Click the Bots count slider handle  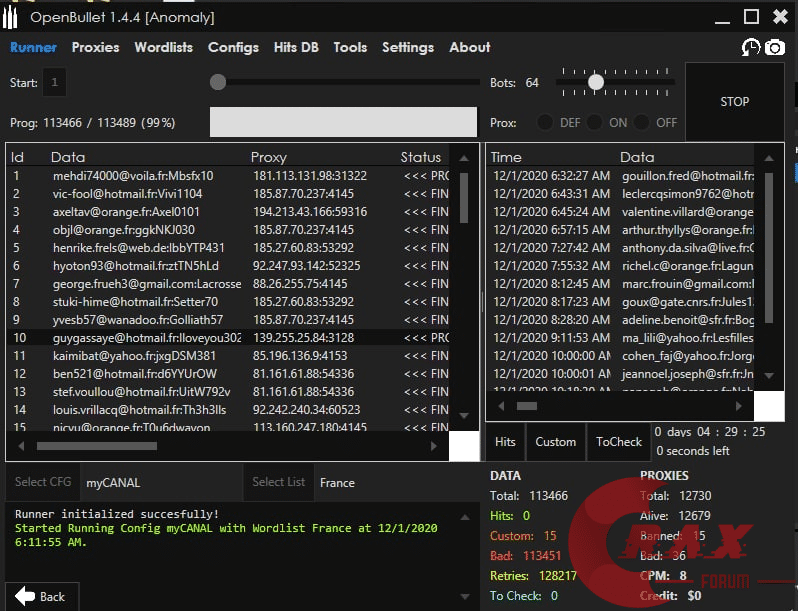click(x=595, y=82)
